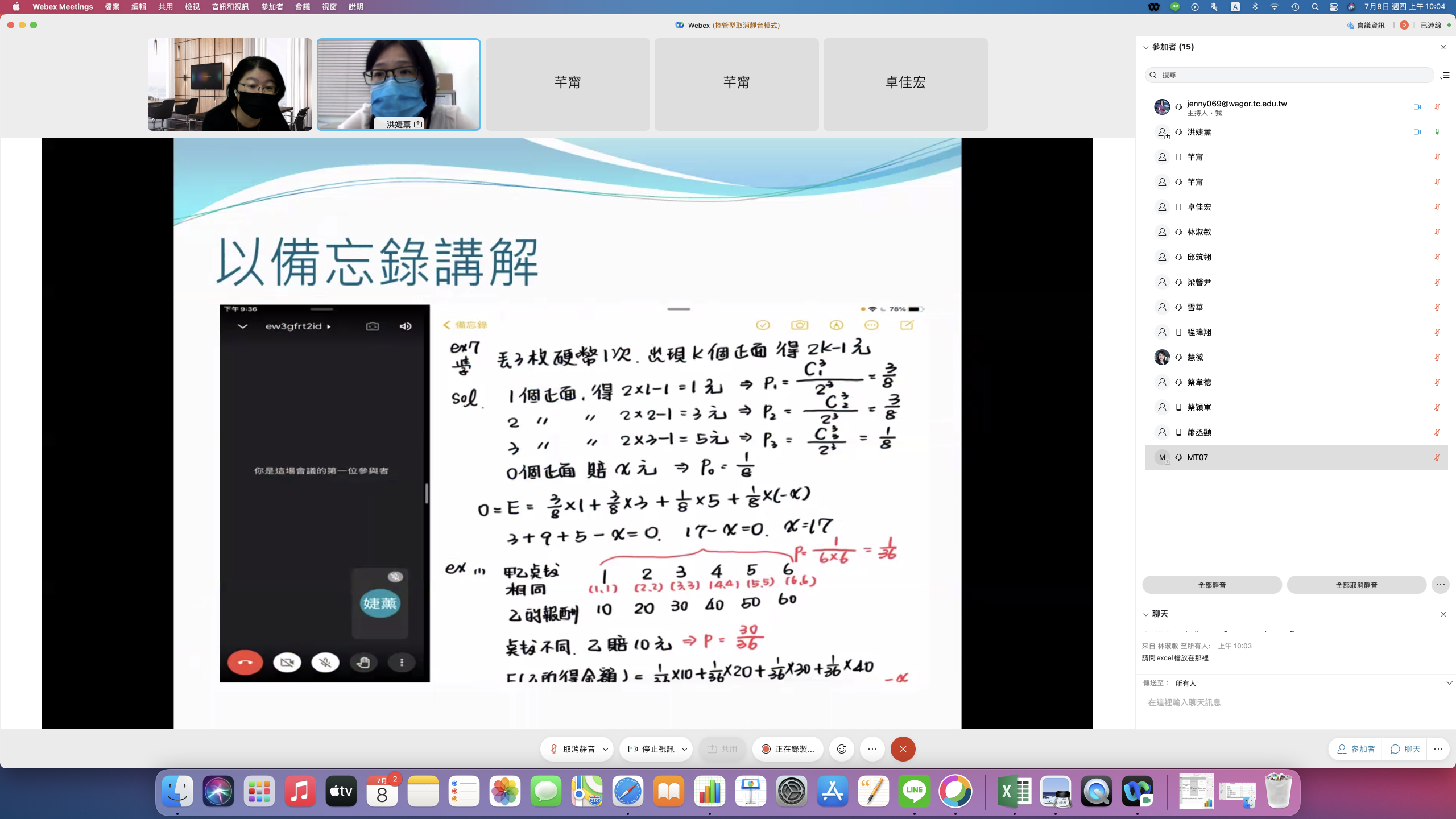Image resolution: width=1456 pixels, height=819 pixels.
Task: Open 參加者 menu in menu bar
Action: coord(272,7)
